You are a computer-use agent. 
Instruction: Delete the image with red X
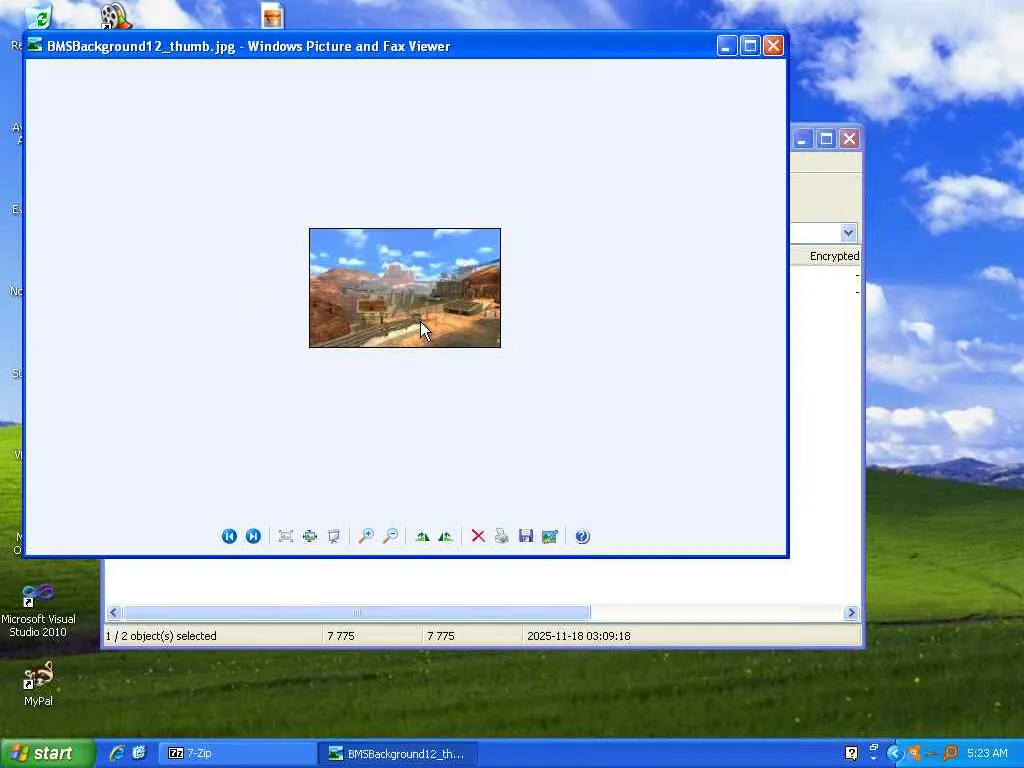(478, 536)
